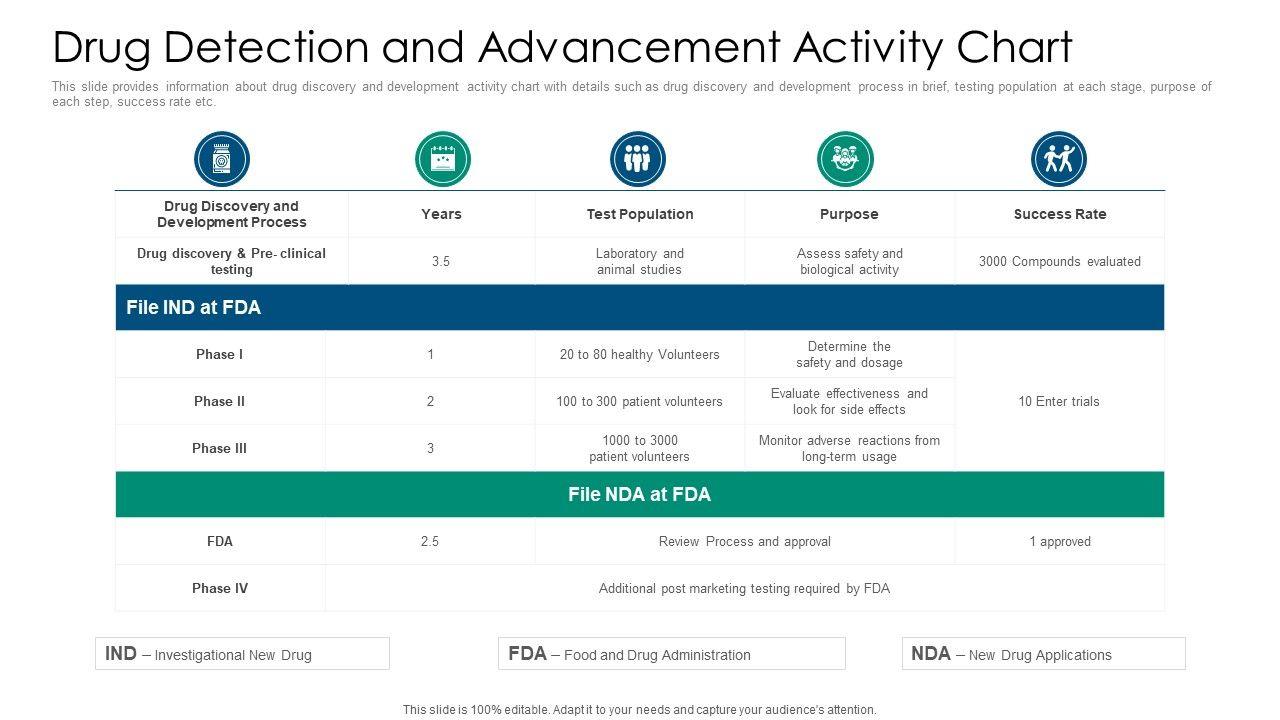This screenshot has height=720, width=1280.
Task: Click 'Assess safety and biological activity' cell
Action: click(x=850, y=261)
